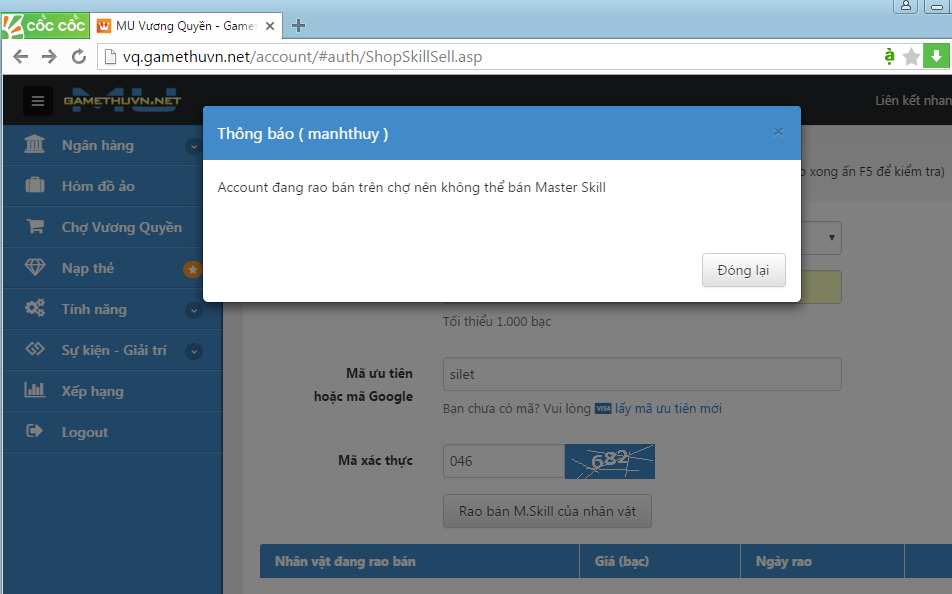Click the hamburger menu icon beside GameThuVN logo
This screenshot has width=952, height=594.
point(38,101)
